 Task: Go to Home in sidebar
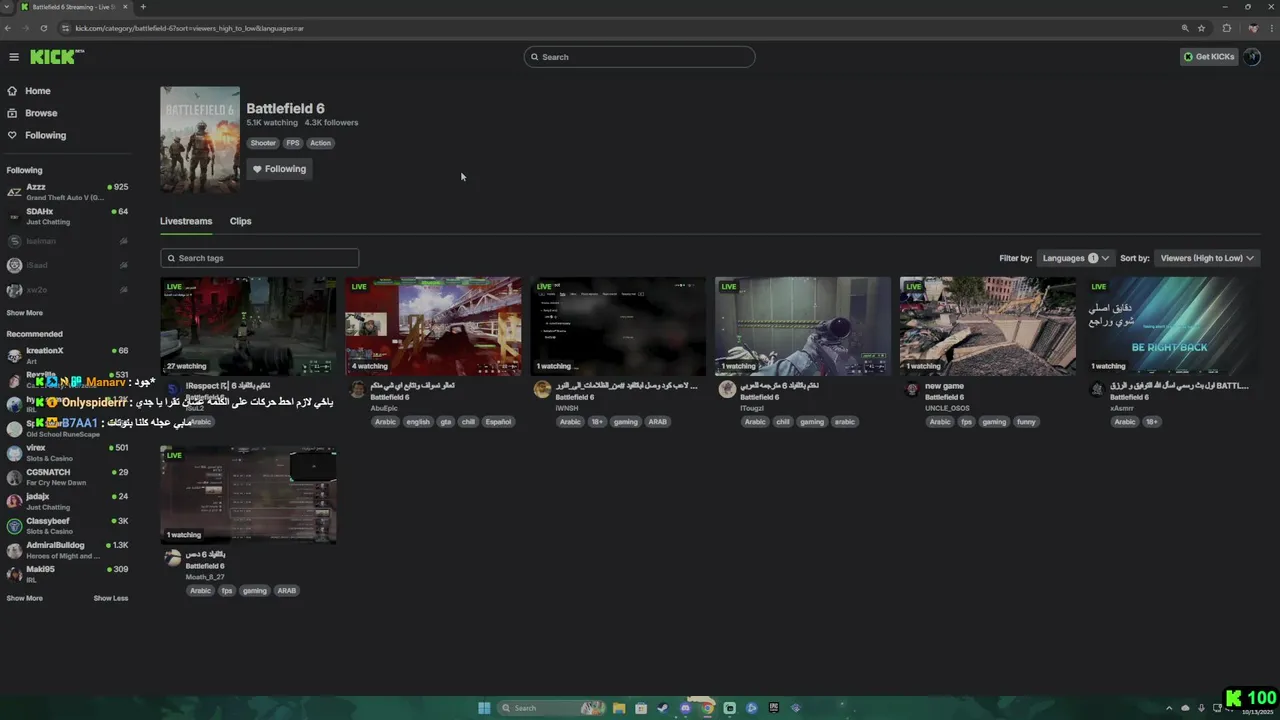38,91
